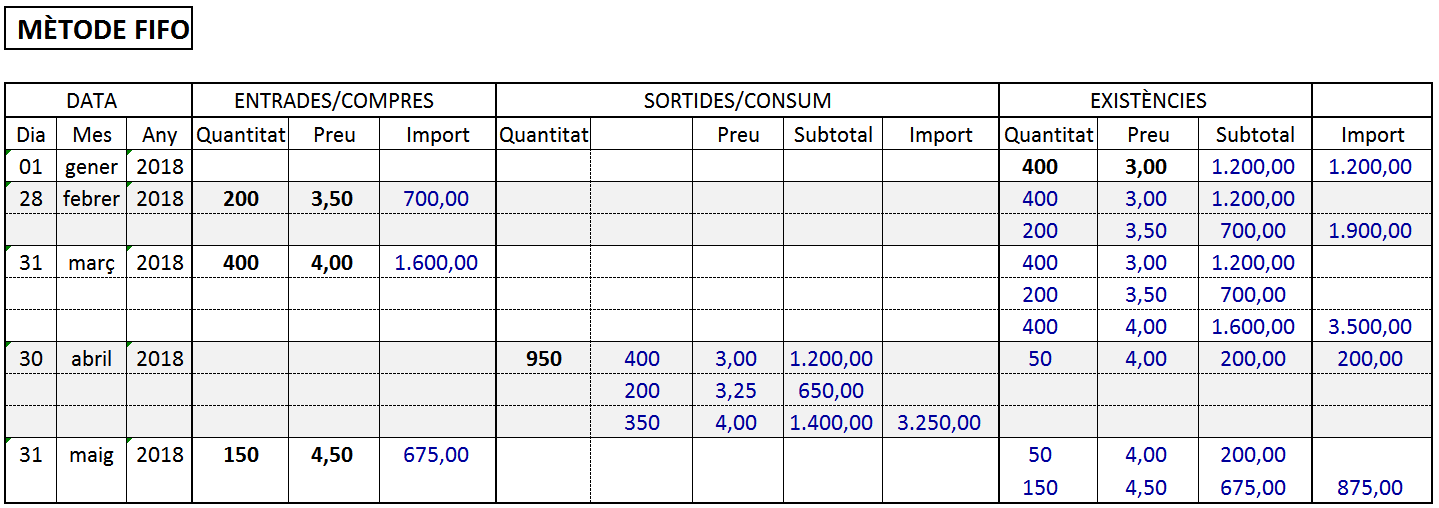This screenshot has height=508, width=1439.
Task: Select the abril month cell
Action: coord(91,358)
